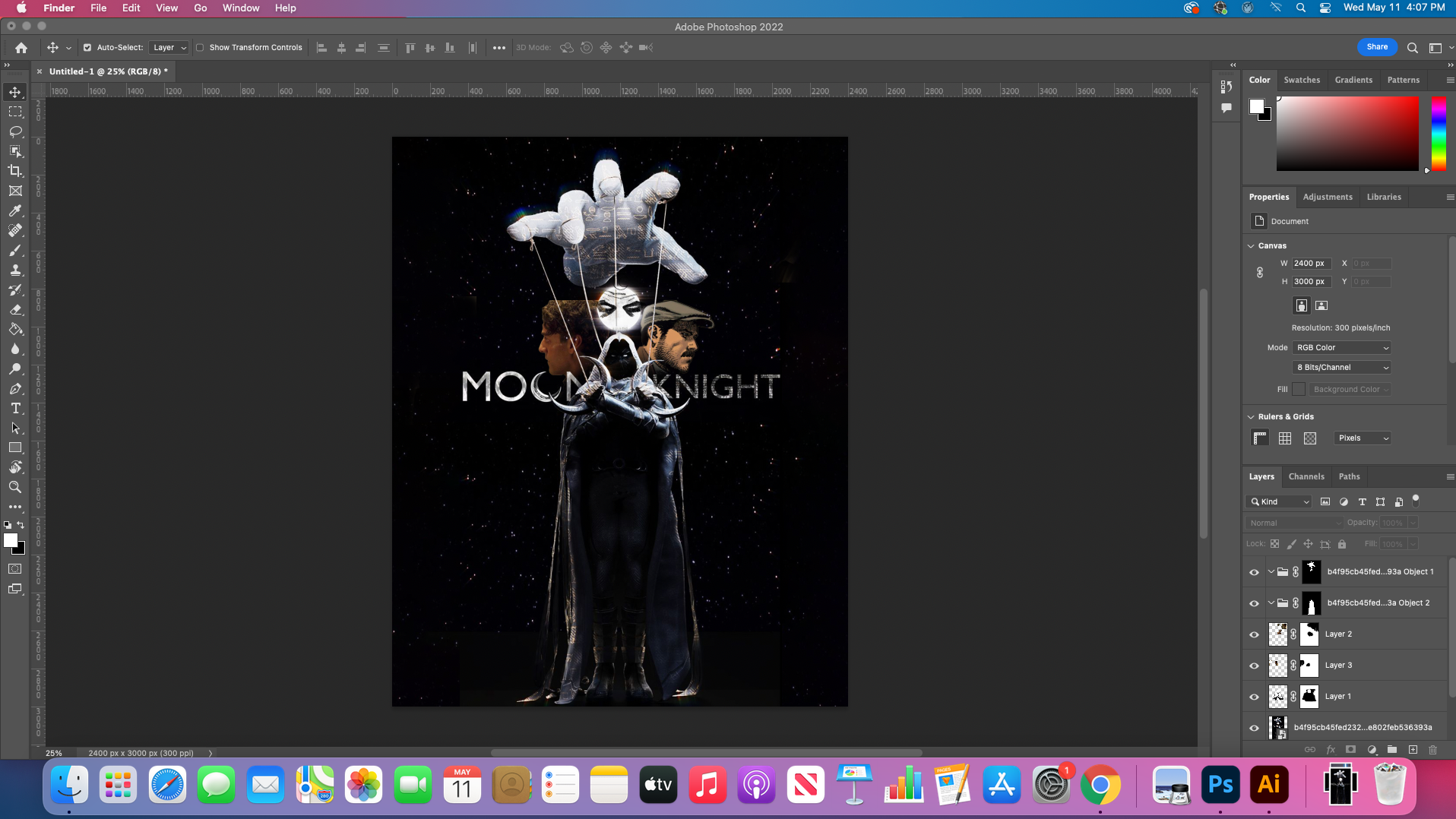1456x819 pixels.
Task: Pick the Eyedropper tool
Action: coord(15,210)
